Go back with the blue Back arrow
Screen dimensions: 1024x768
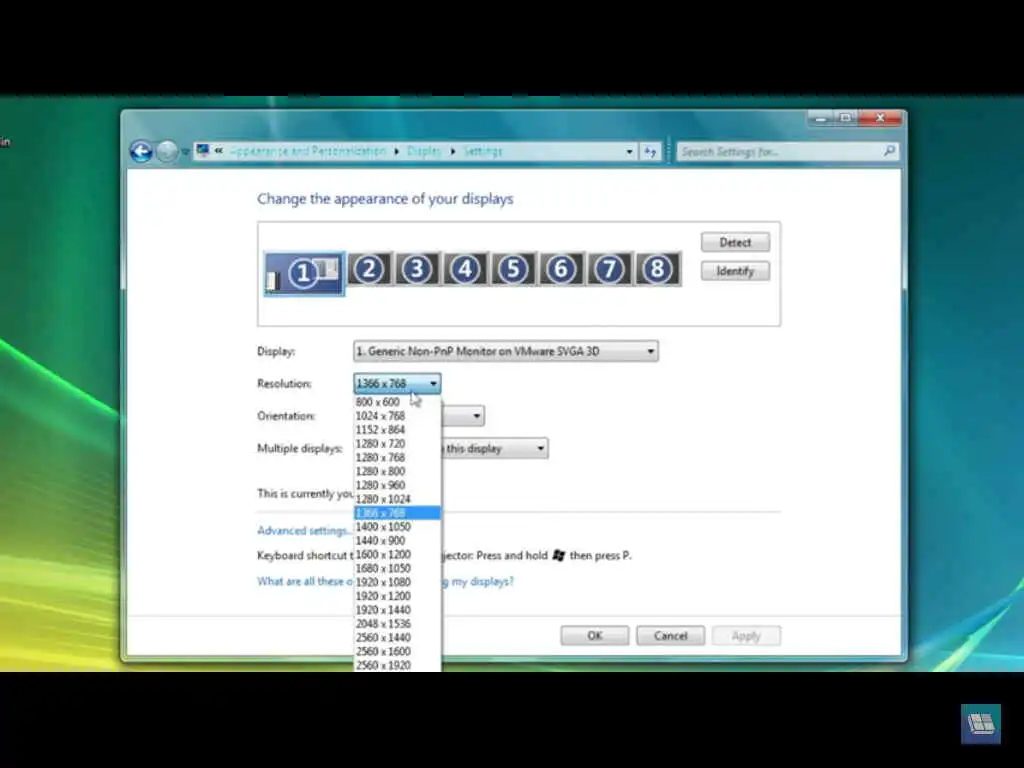[x=141, y=152]
